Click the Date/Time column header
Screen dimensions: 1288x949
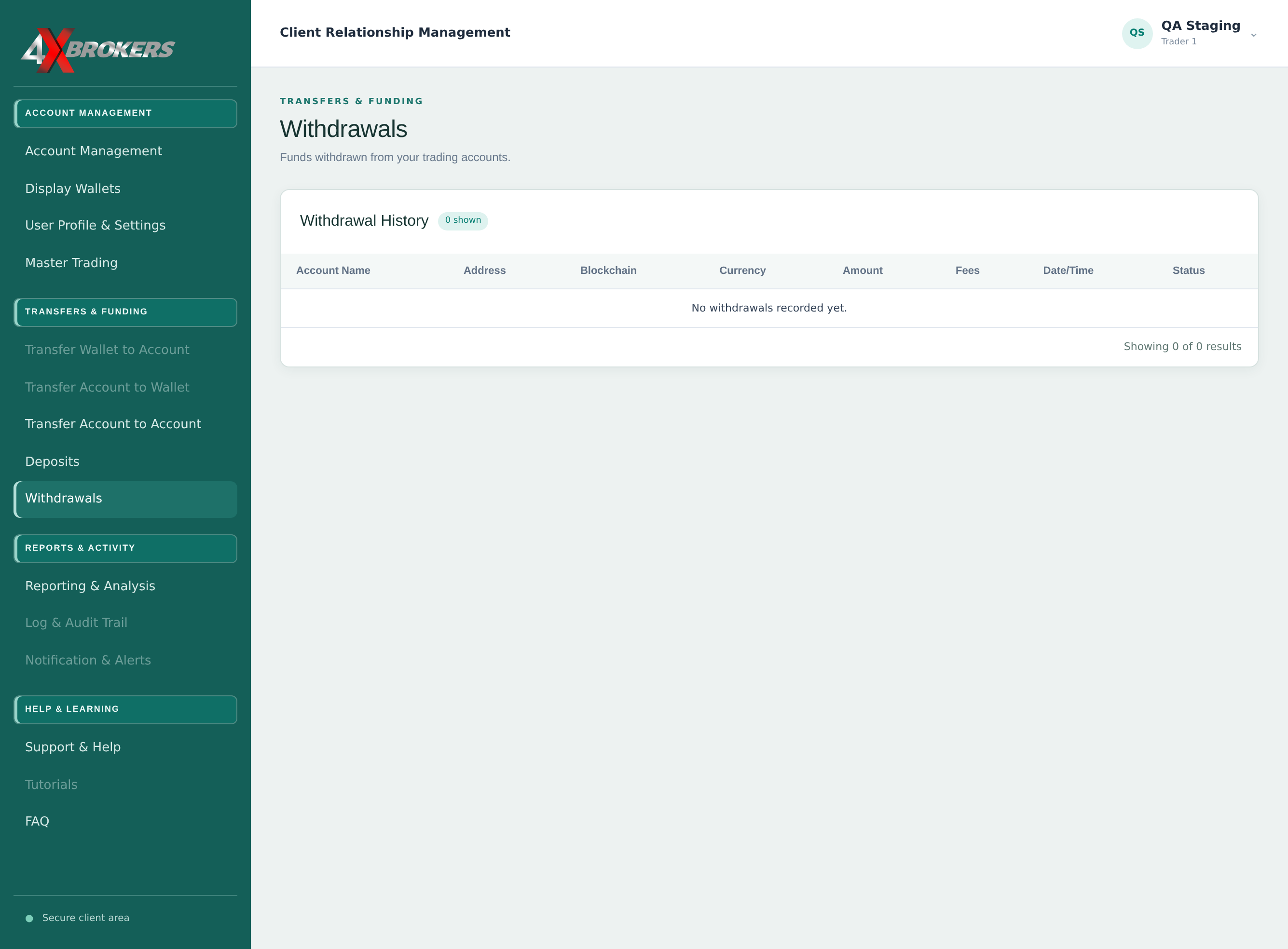[1068, 271]
